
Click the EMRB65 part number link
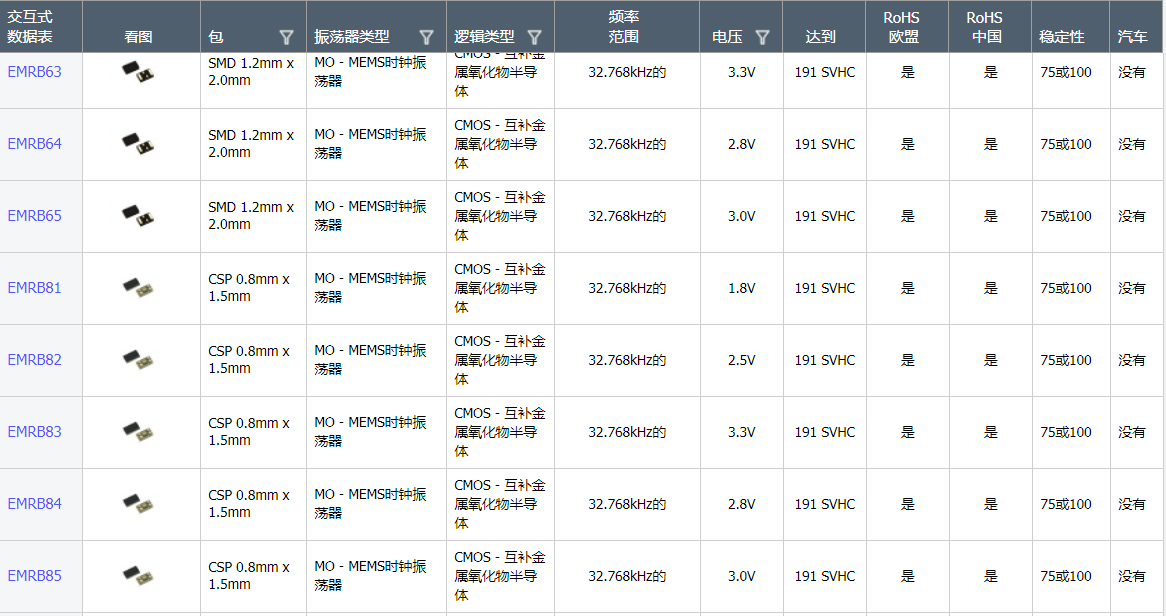click(35, 216)
